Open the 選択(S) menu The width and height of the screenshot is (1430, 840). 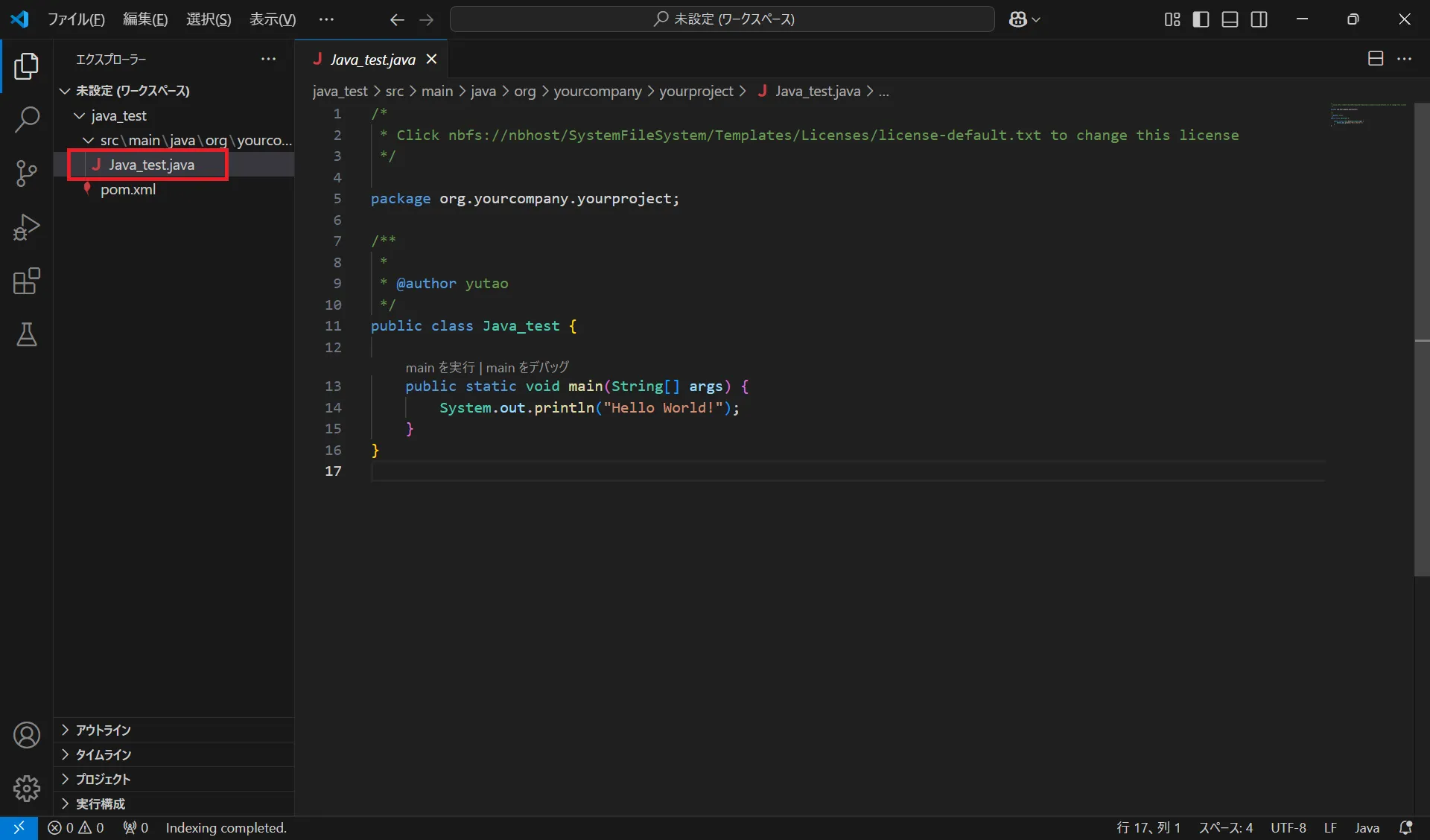pos(209,19)
